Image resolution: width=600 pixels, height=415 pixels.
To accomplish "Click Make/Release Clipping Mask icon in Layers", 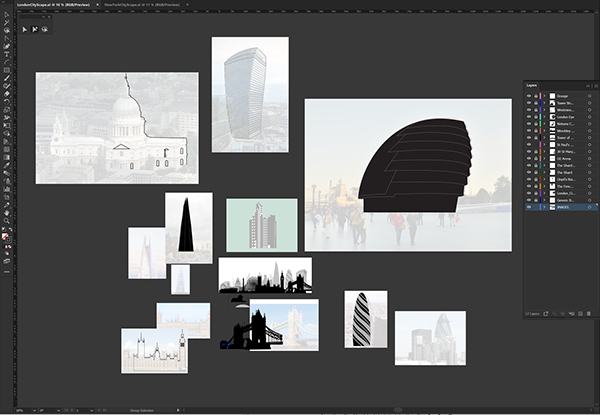I will click(562, 314).
